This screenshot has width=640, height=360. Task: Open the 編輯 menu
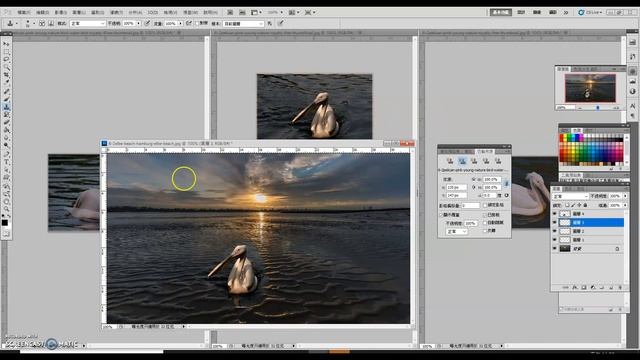42,12
